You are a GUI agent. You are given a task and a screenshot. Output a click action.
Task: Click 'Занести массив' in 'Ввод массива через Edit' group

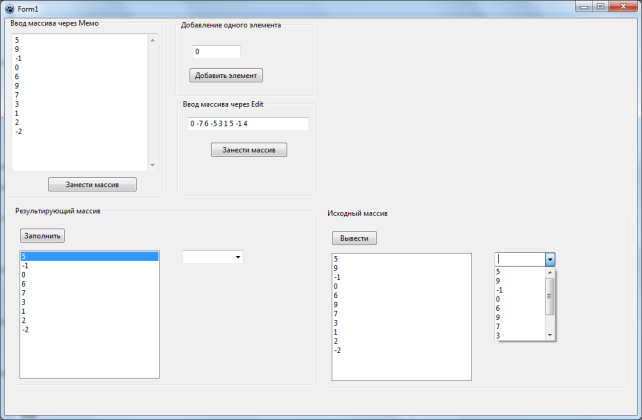[x=249, y=150]
